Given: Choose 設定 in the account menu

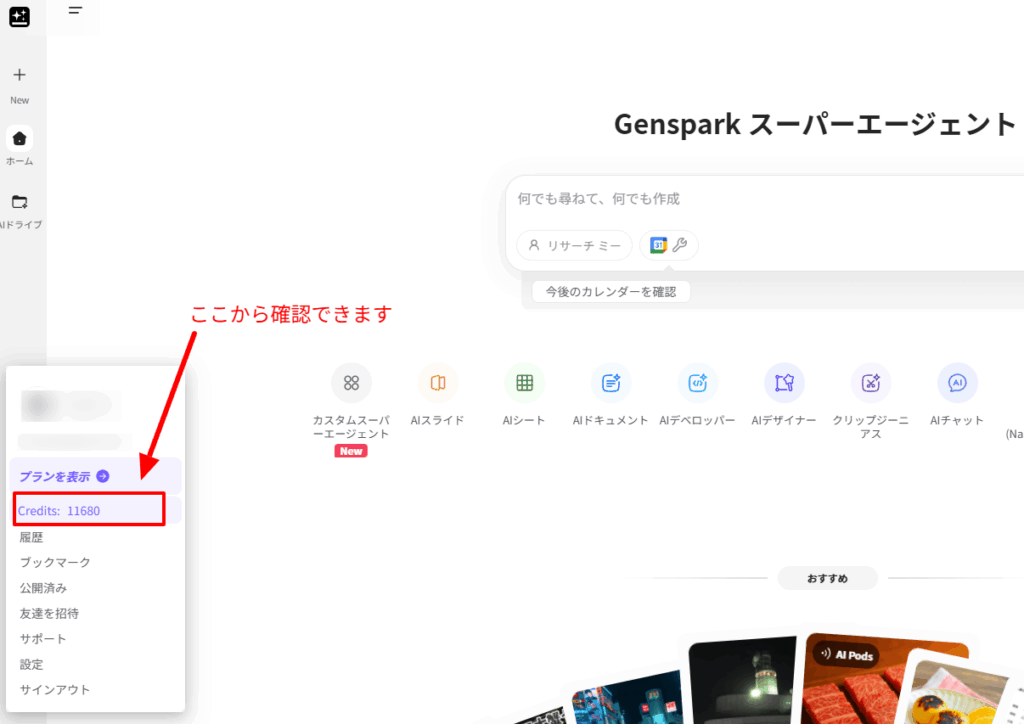Looking at the screenshot, I should (32, 664).
